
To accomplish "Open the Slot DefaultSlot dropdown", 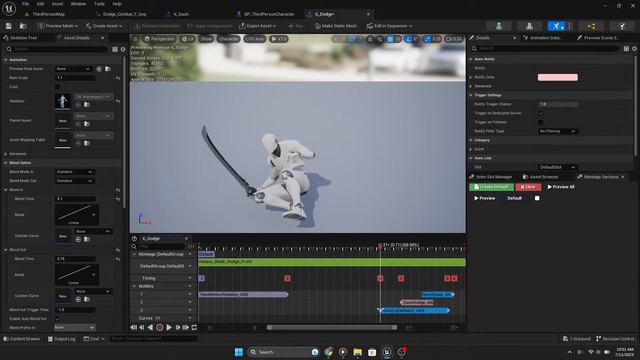I will coord(558,167).
